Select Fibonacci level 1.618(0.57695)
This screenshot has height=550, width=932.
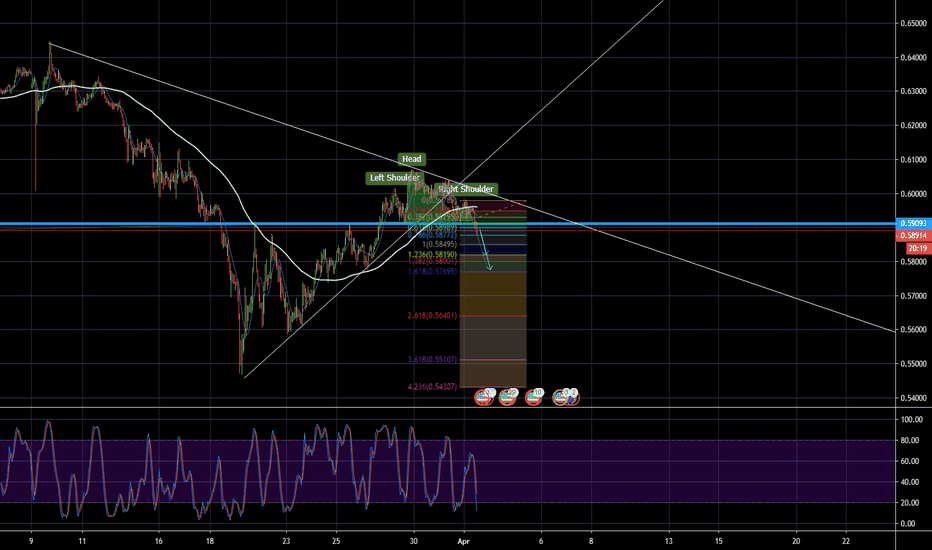(x=433, y=271)
